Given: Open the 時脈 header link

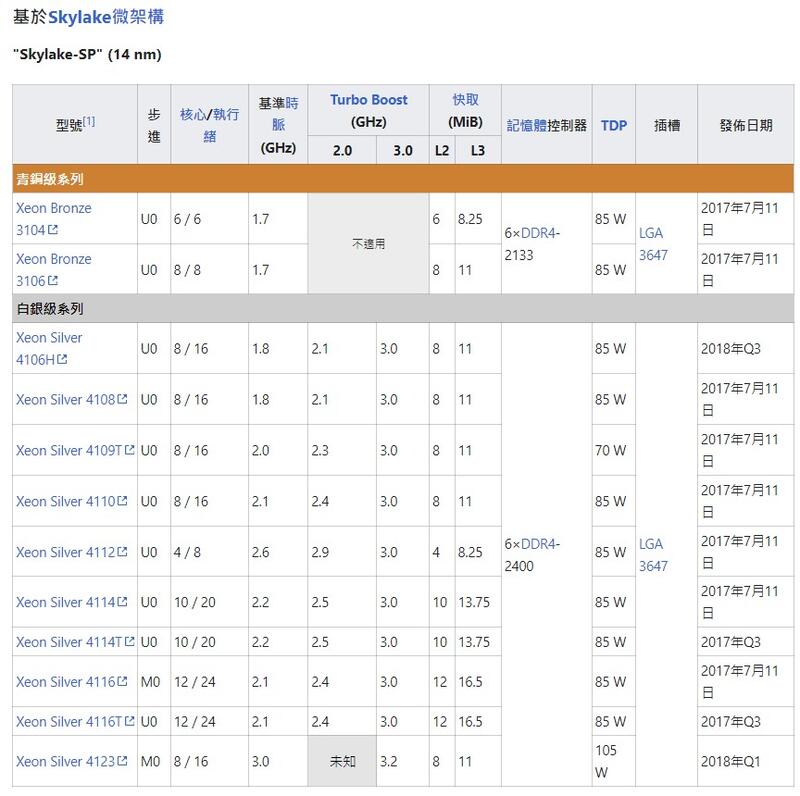Looking at the screenshot, I should point(285,114).
